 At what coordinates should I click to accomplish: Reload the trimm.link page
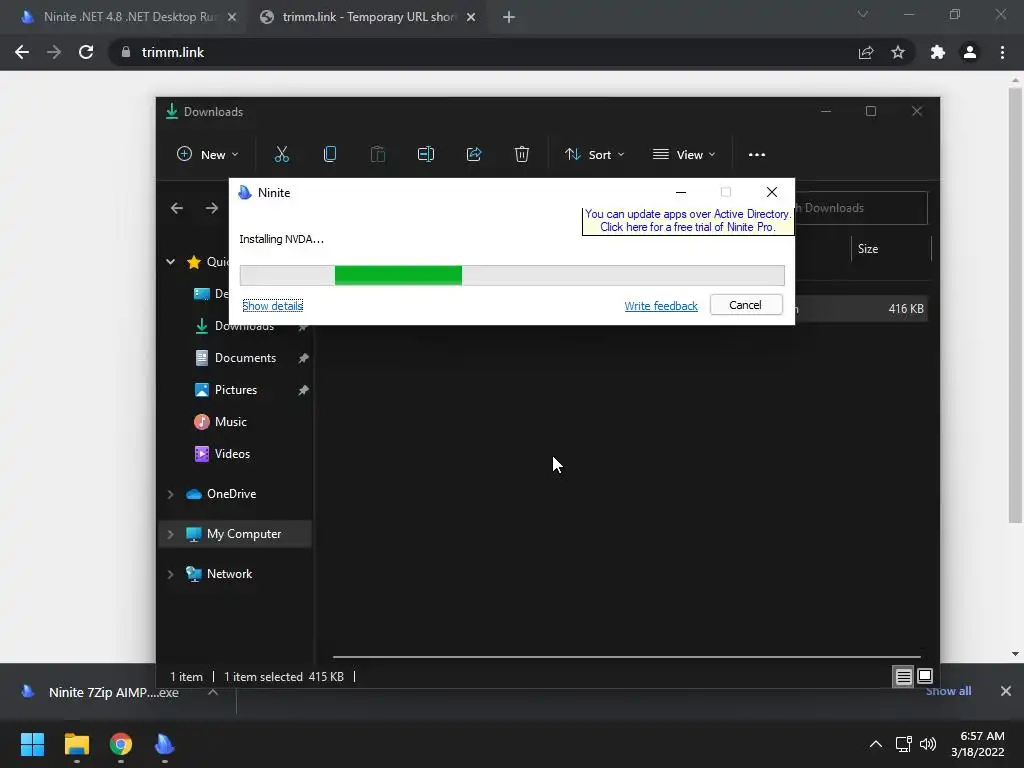click(x=86, y=52)
